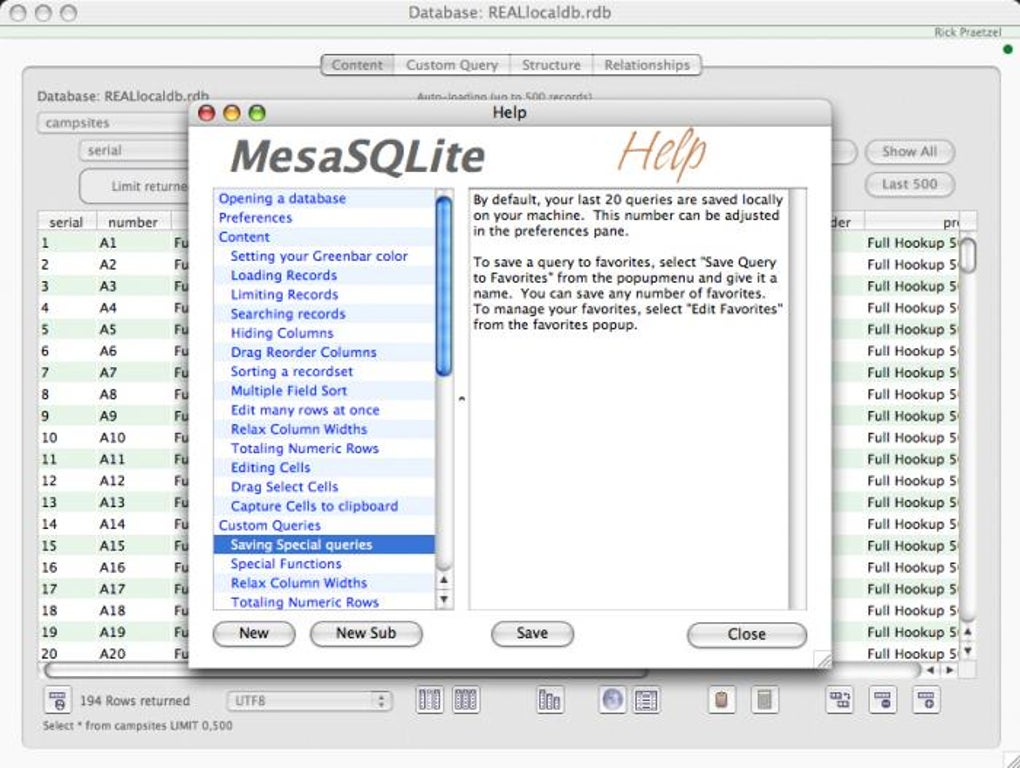This screenshot has height=768, width=1020.
Task: Click the delete-row icon with minus sign
Action: click(883, 700)
